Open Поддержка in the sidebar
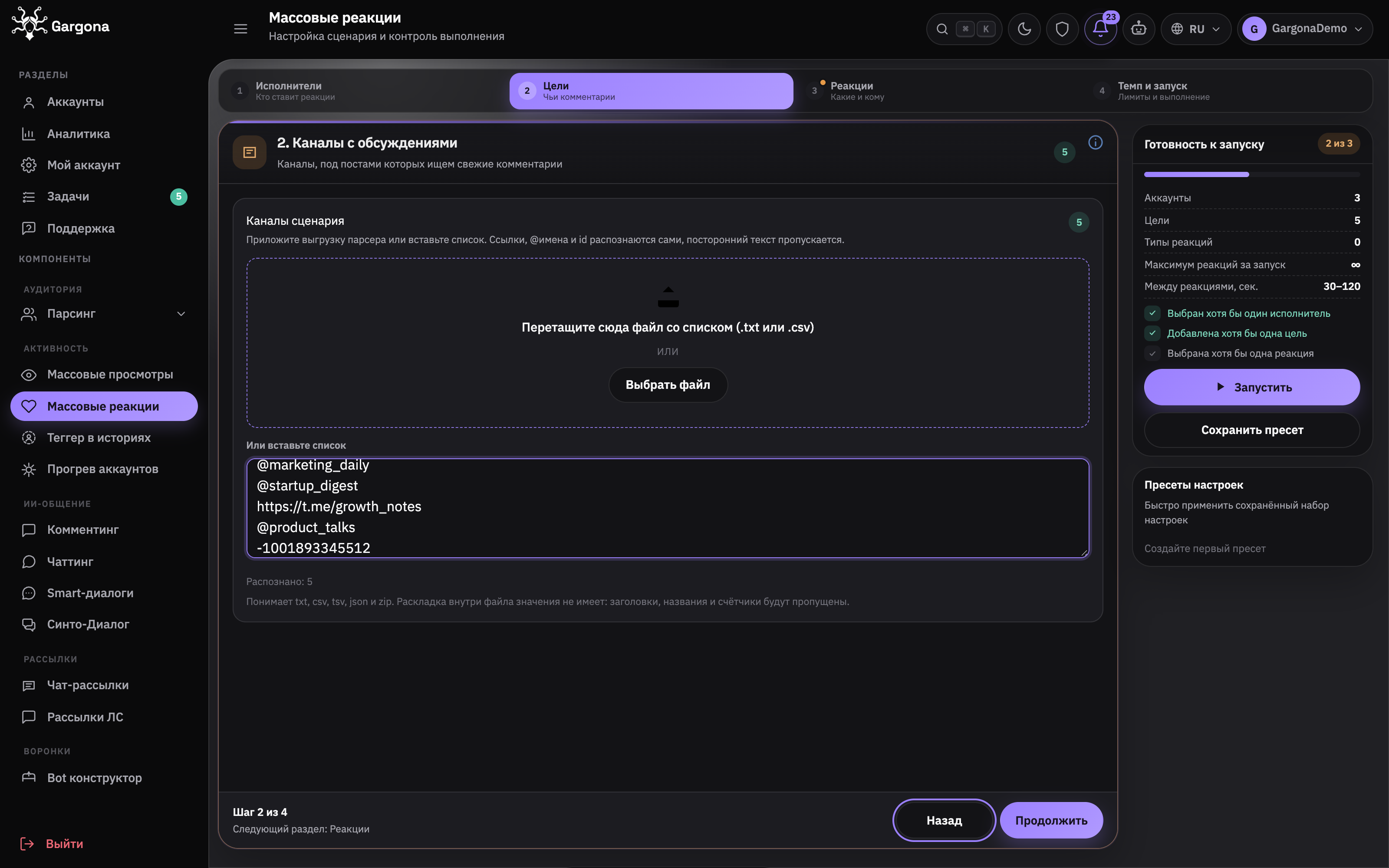Image resolution: width=1389 pixels, height=868 pixels. coord(104,228)
